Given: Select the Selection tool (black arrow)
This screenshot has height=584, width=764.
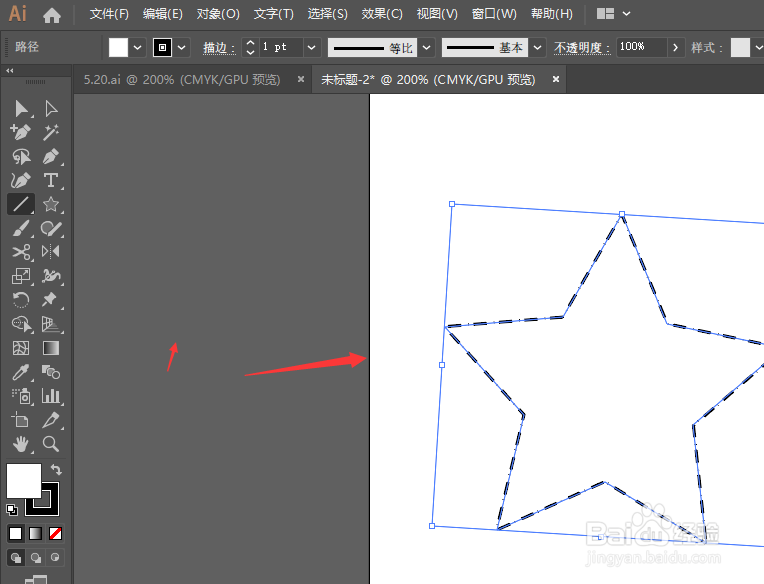Looking at the screenshot, I should tap(21, 108).
